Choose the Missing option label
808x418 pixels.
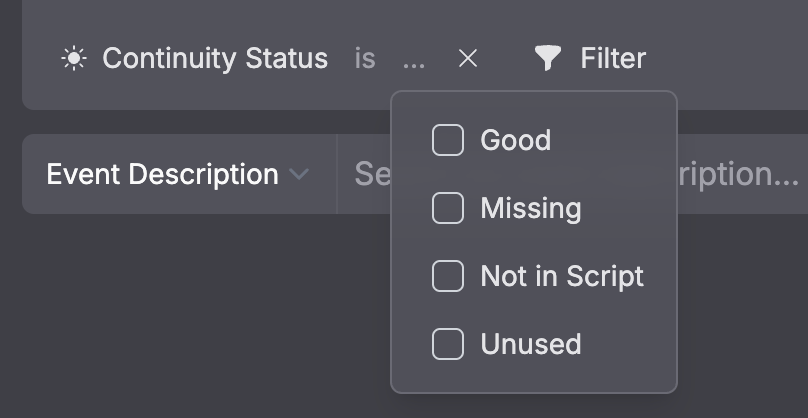coord(530,208)
